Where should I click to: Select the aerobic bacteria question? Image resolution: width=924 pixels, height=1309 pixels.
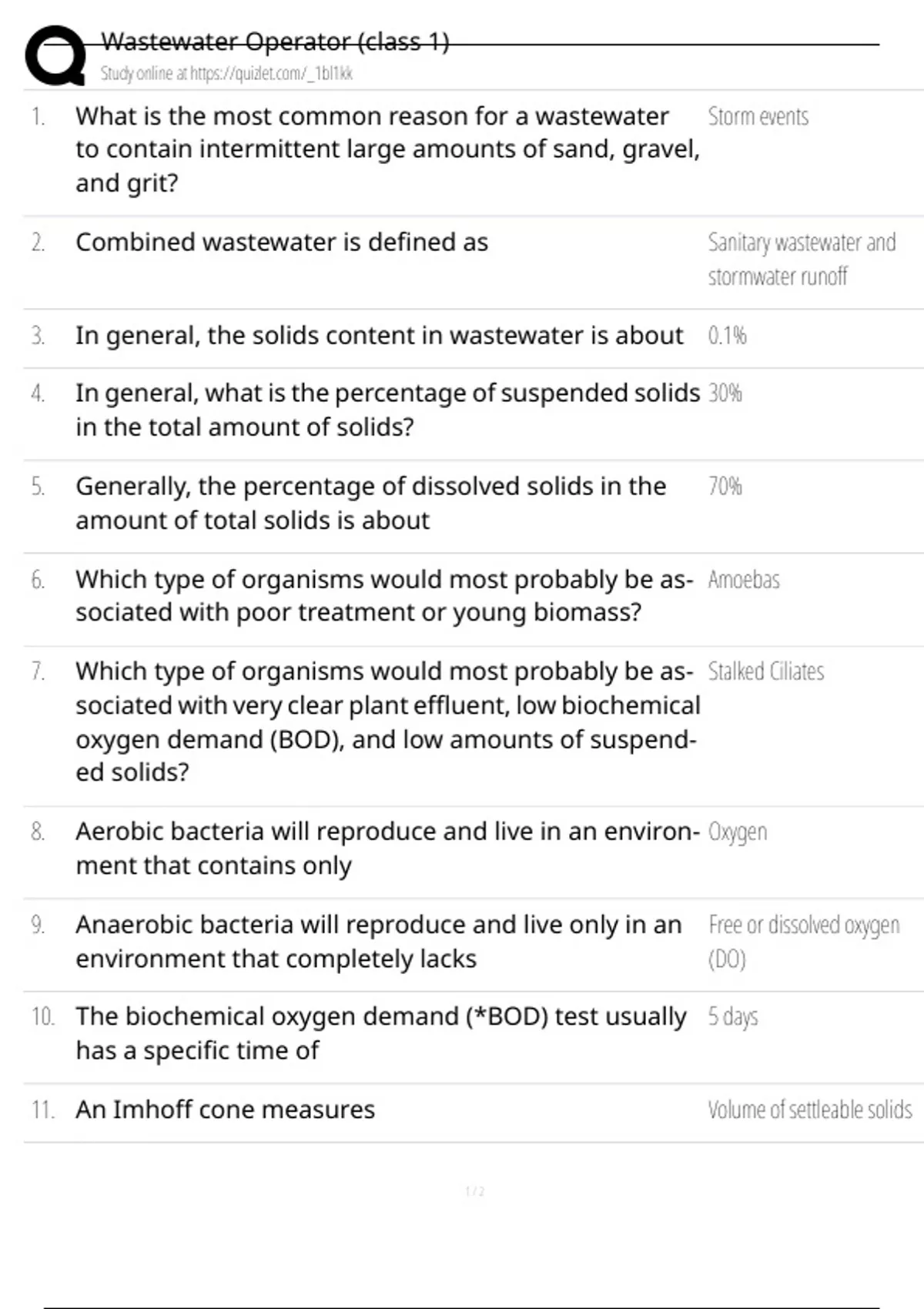point(387,849)
